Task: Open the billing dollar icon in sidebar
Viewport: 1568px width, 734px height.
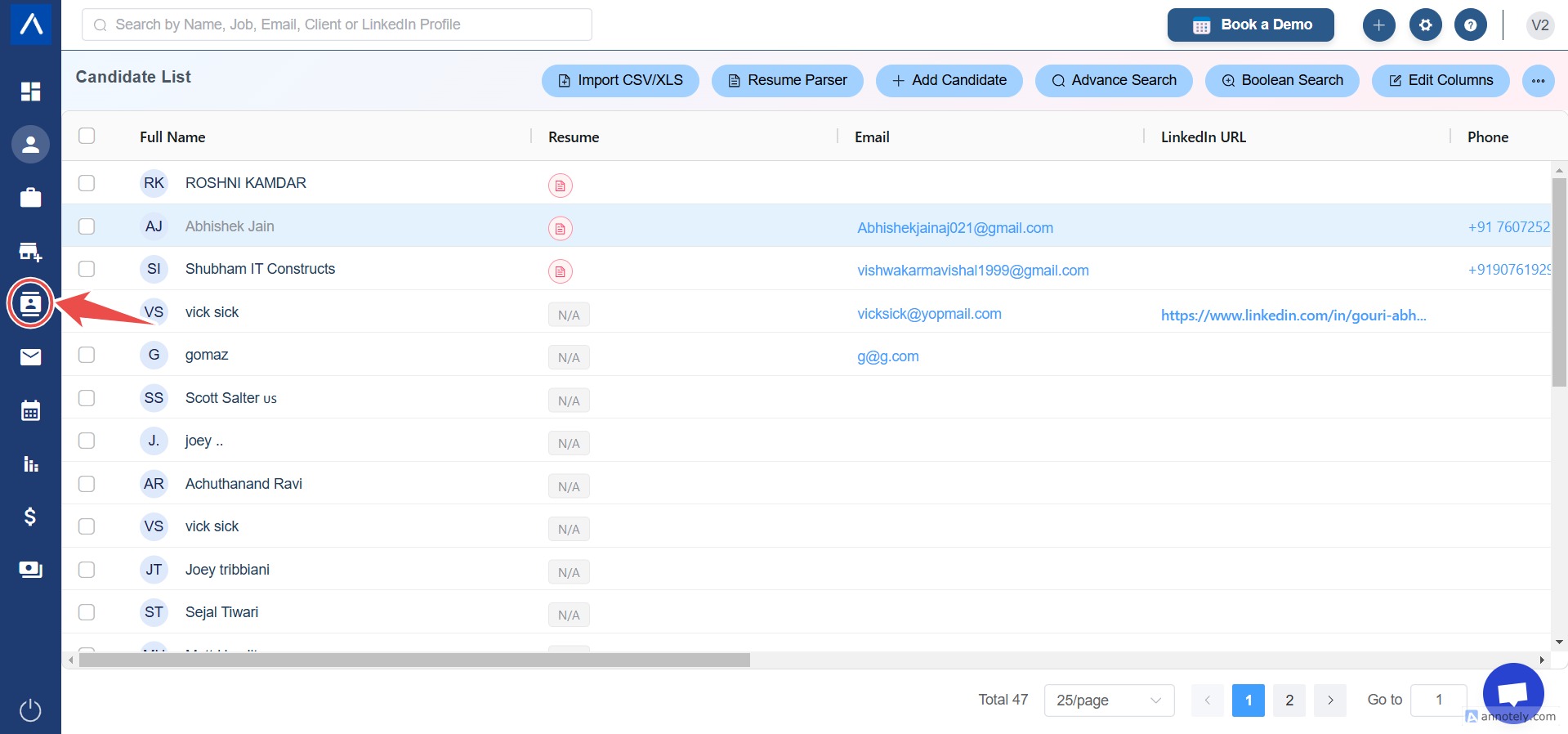Action: 30,517
